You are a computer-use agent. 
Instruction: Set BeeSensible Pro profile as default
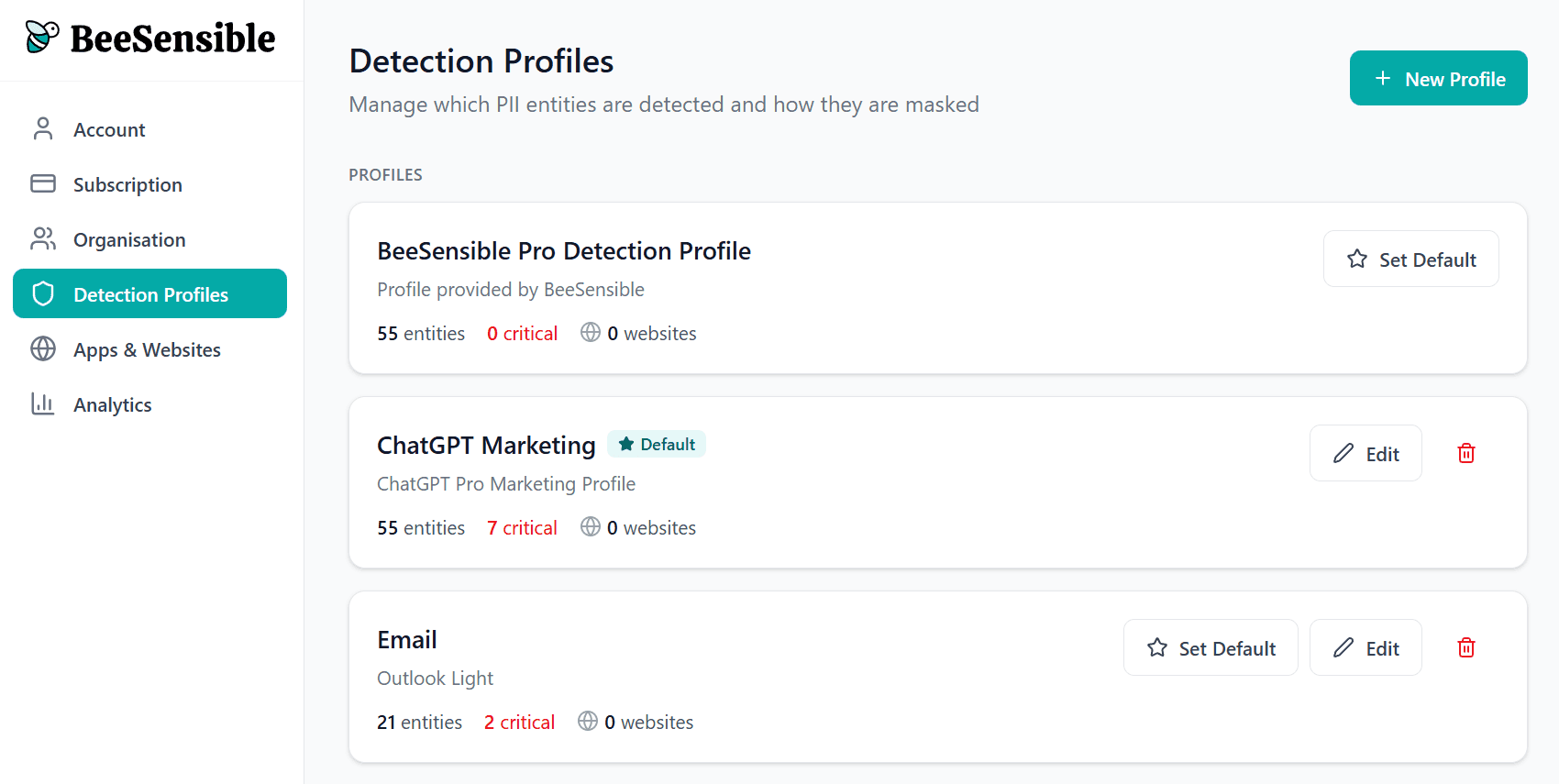coord(1410,259)
